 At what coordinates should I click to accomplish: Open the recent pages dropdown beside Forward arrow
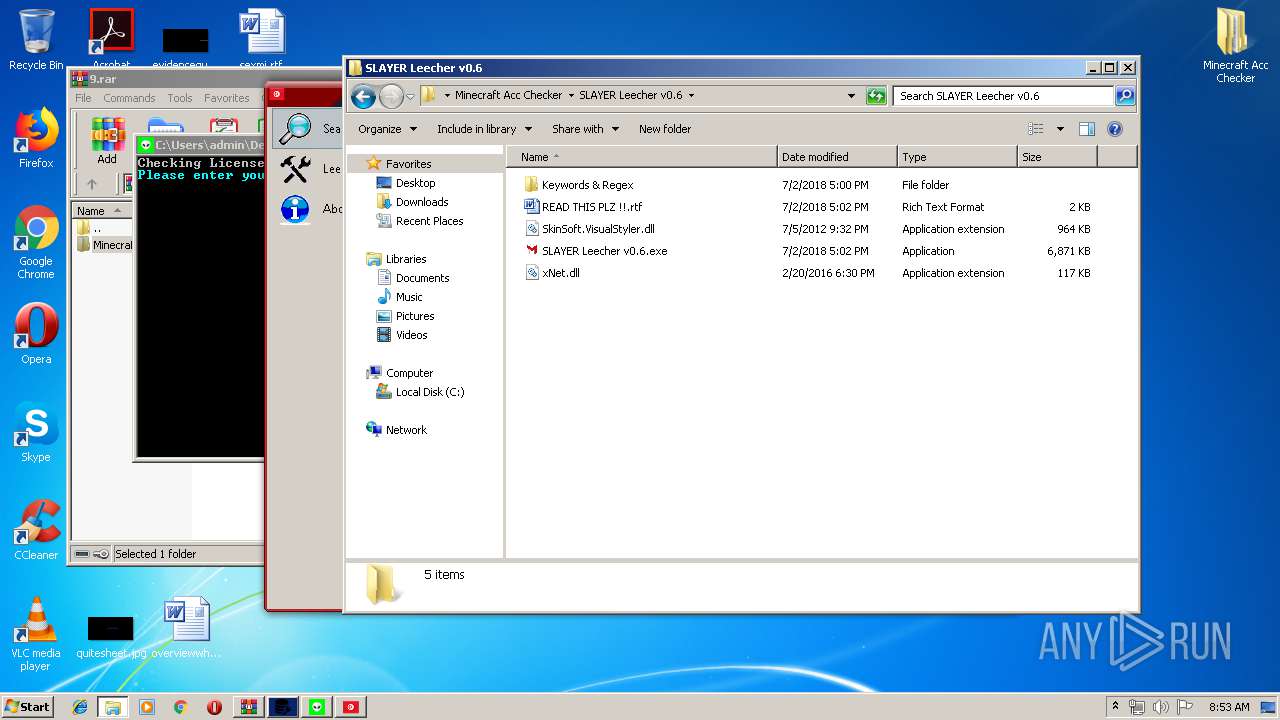[x=410, y=97]
